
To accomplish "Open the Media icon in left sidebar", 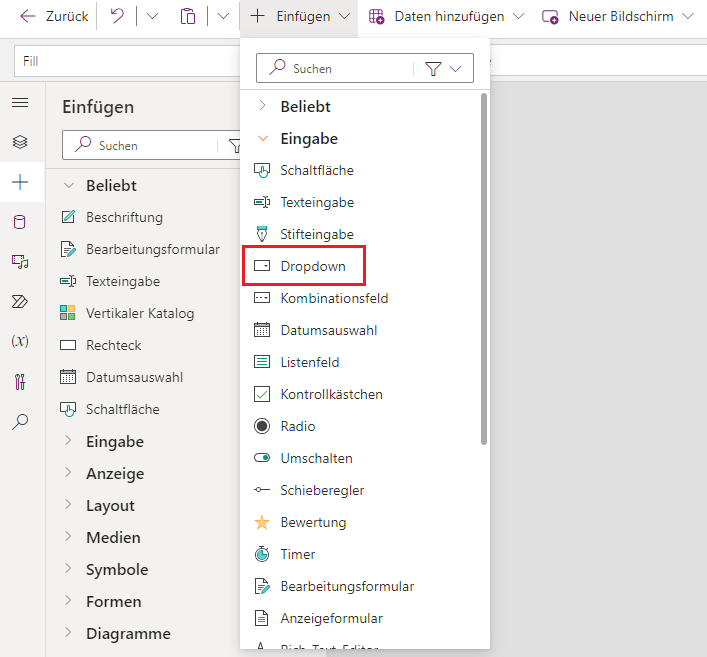I will click(x=20, y=261).
